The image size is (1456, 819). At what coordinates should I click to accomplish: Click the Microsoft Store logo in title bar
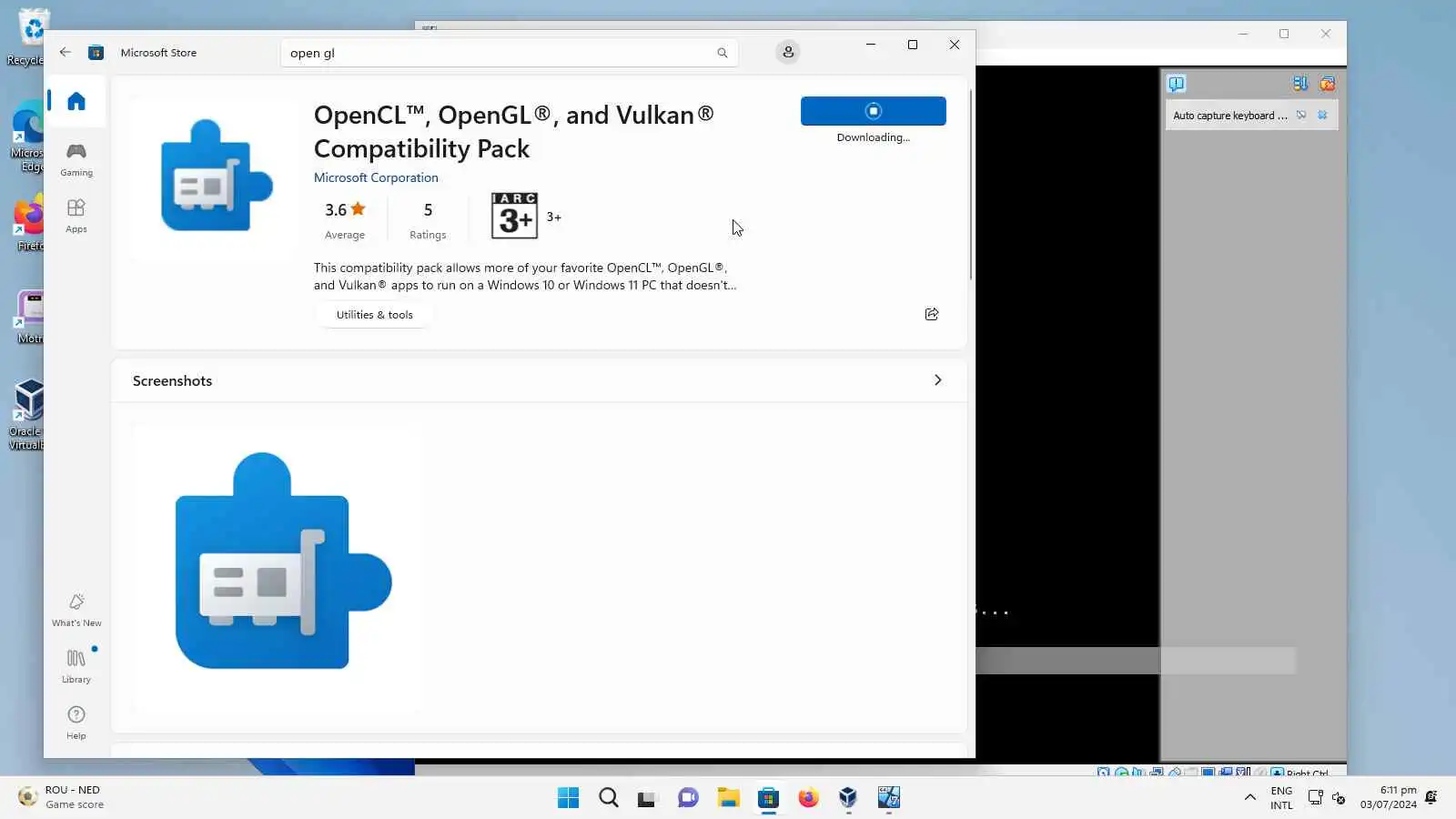(96, 52)
